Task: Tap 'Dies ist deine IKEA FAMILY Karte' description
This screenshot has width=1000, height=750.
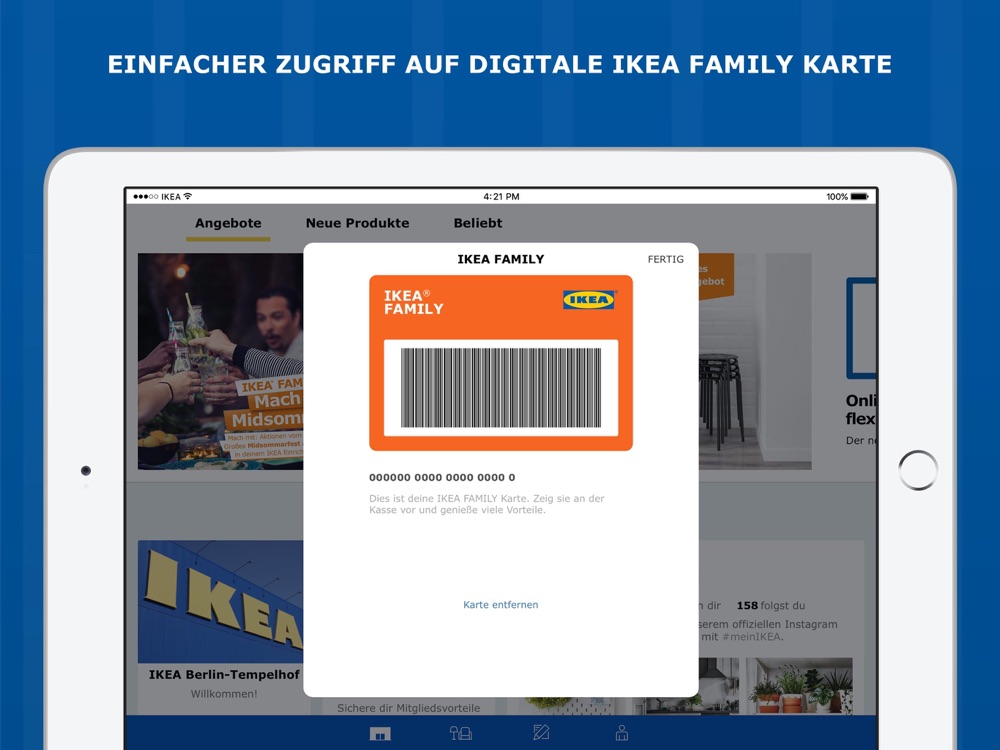Action: coord(487,504)
